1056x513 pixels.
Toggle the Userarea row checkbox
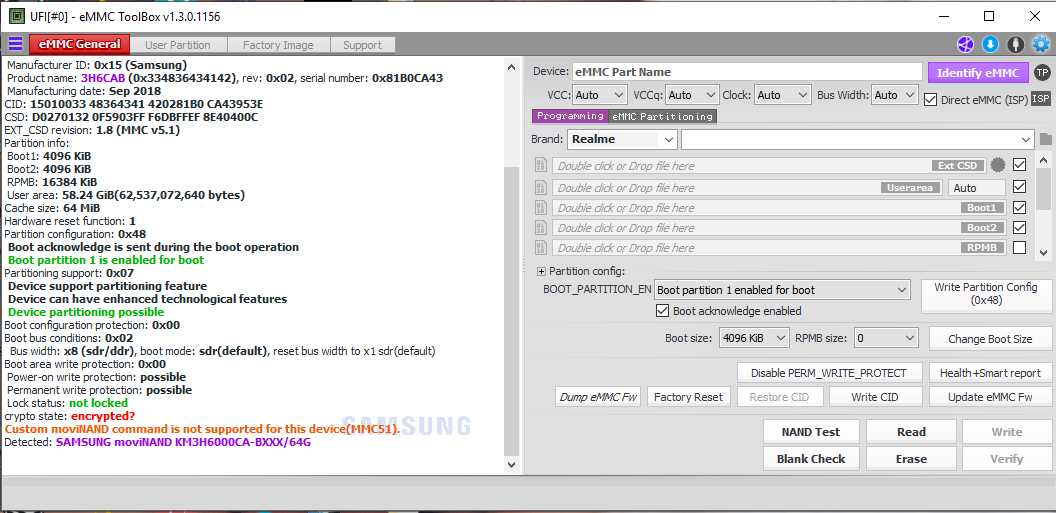pos(1020,186)
